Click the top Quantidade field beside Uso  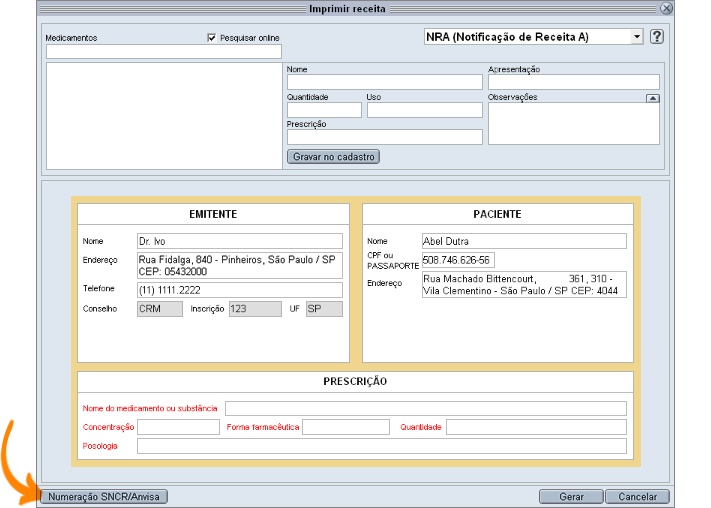pyautogui.click(x=324, y=110)
